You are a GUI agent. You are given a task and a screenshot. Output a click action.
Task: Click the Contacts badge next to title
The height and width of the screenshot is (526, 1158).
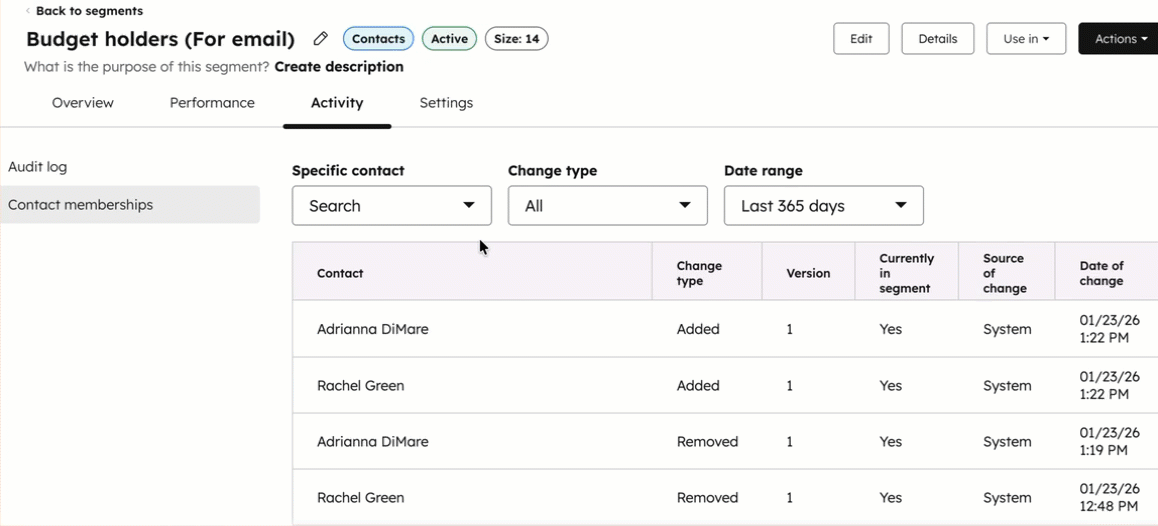pyautogui.click(x=378, y=39)
